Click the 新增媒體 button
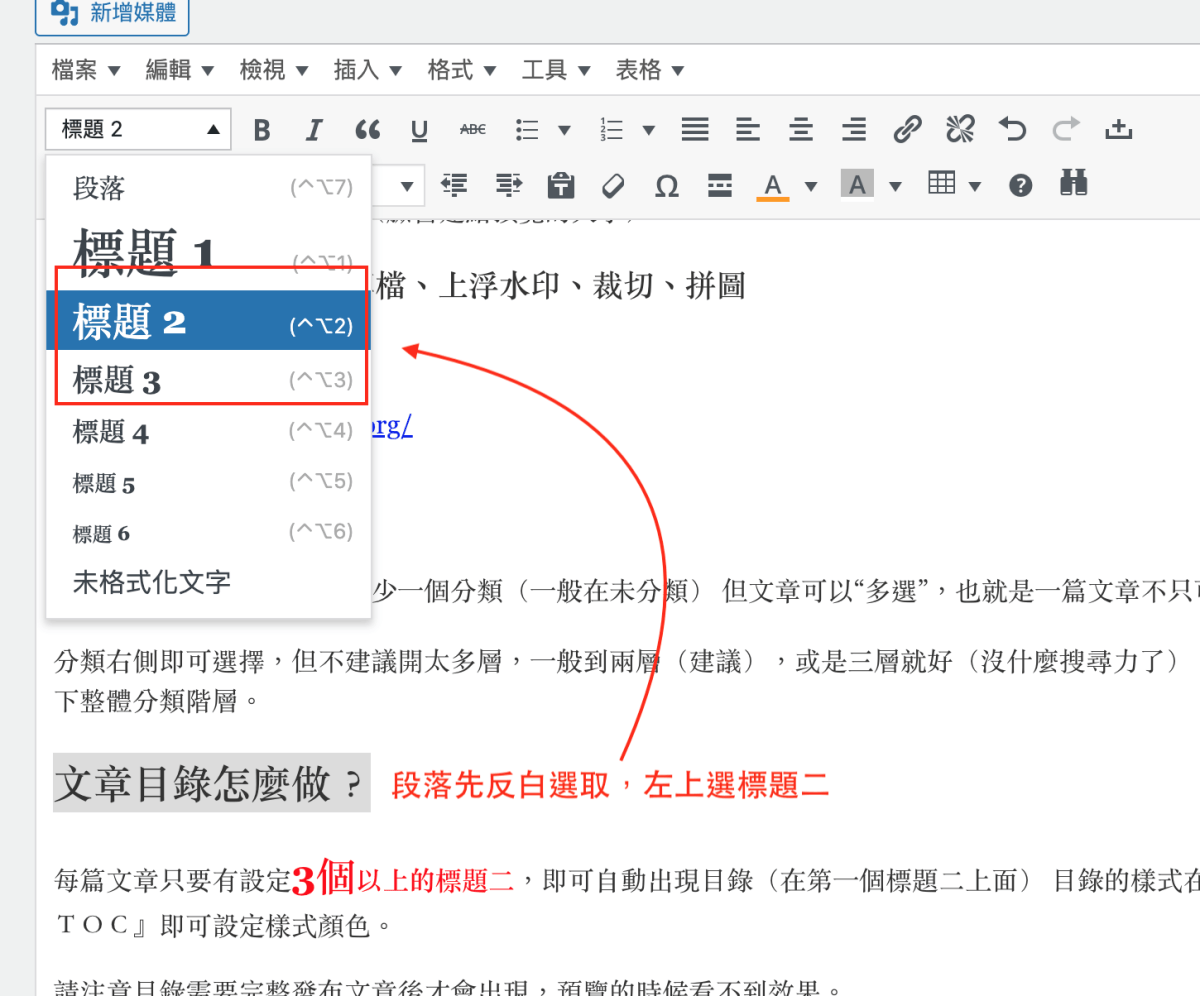Image resolution: width=1200 pixels, height=996 pixels. tap(112, 14)
